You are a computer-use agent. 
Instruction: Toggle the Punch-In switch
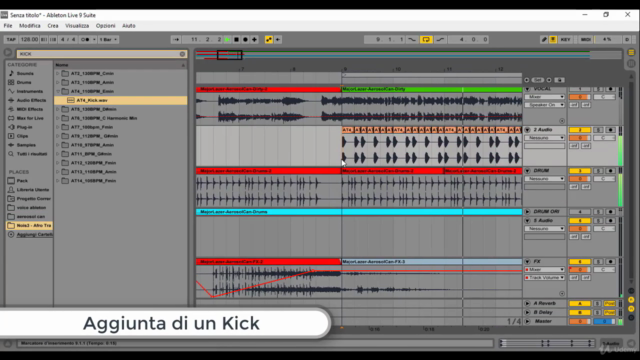coord(412,40)
